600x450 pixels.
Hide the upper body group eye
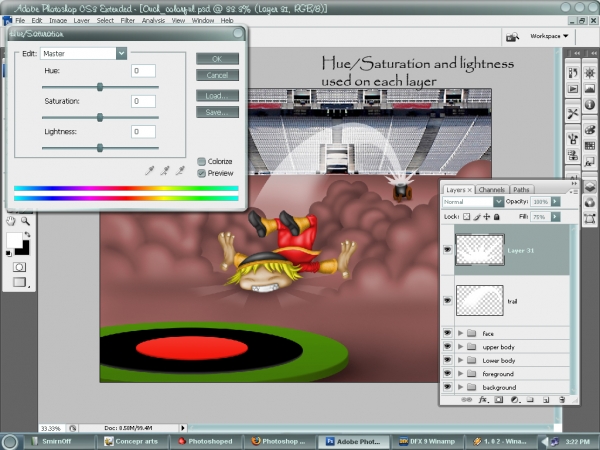[447, 346]
